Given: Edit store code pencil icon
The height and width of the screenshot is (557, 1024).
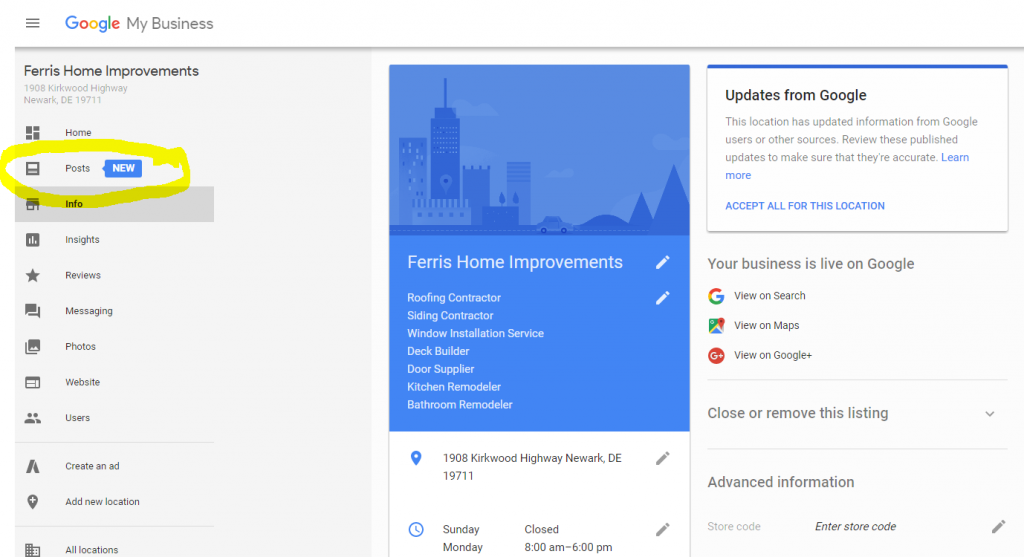Looking at the screenshot, I should 998,526.
